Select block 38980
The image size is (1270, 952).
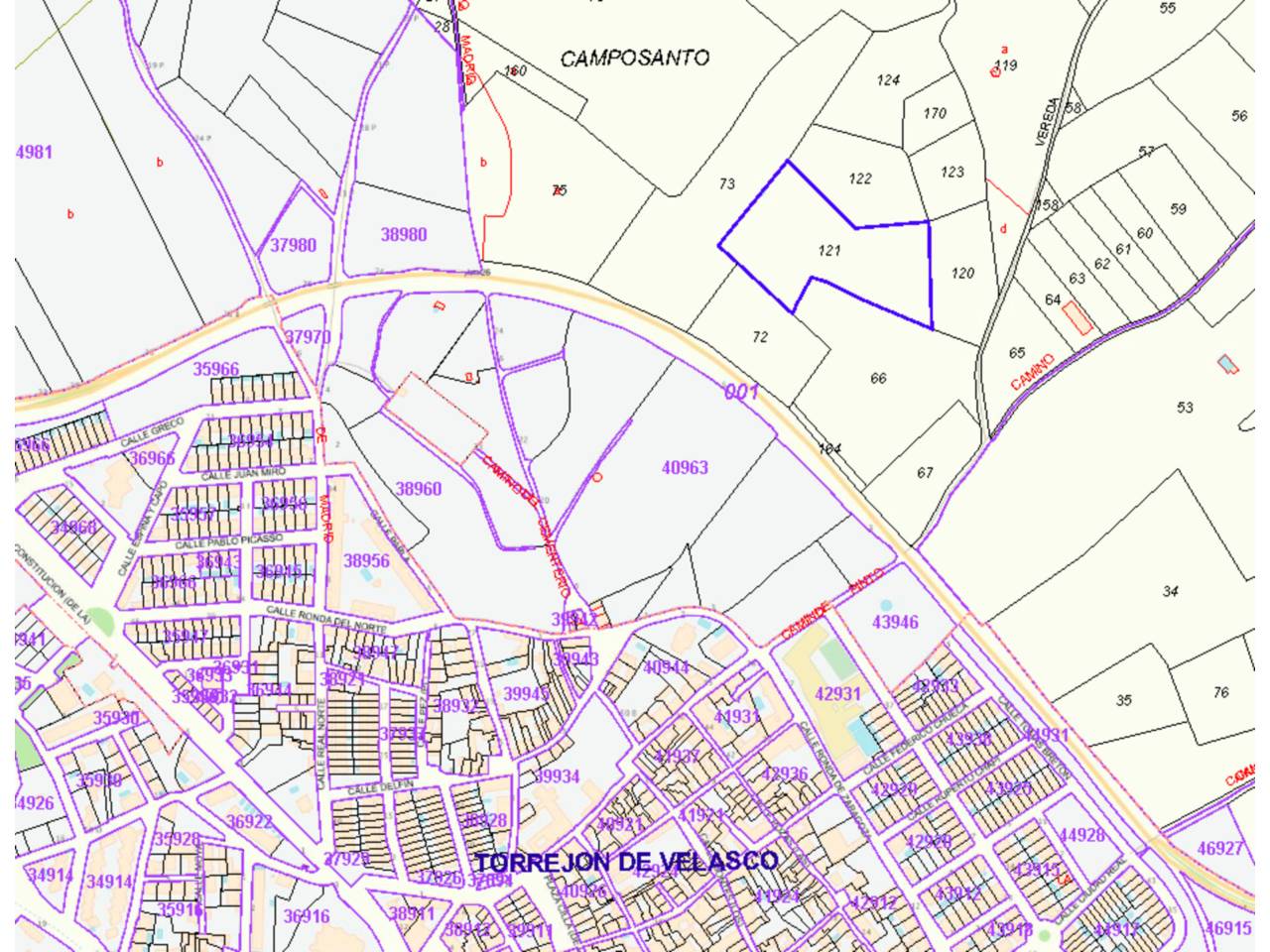click(404, 235)
